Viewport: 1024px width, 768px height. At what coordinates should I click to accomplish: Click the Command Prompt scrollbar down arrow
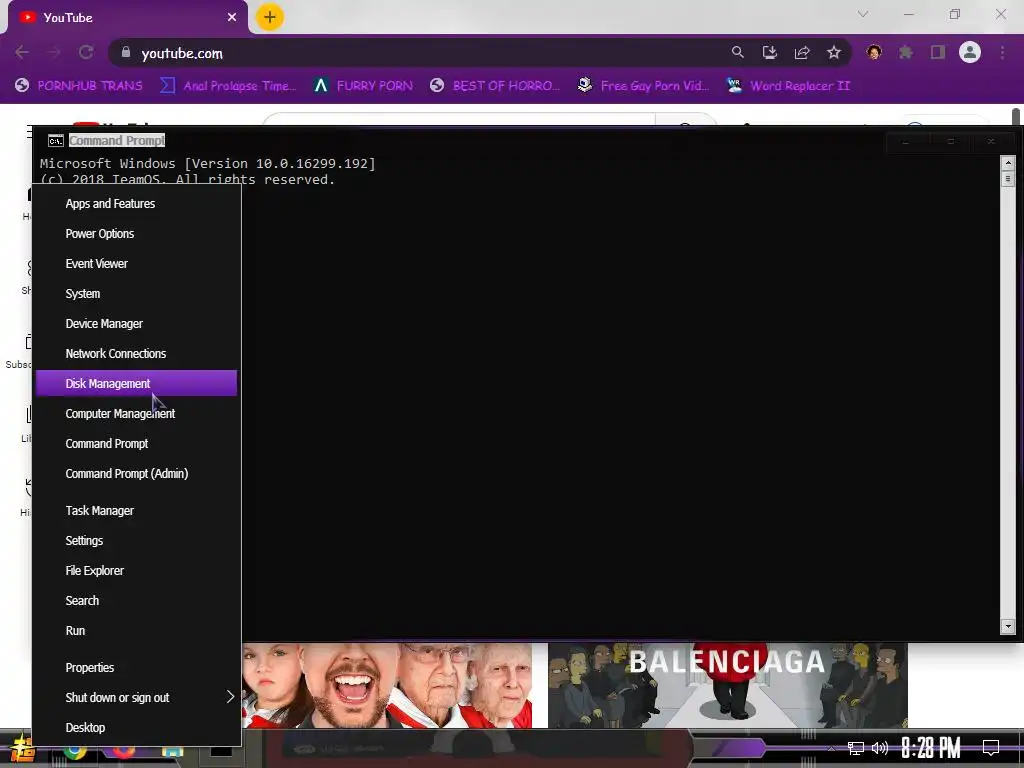(1008, 626)
